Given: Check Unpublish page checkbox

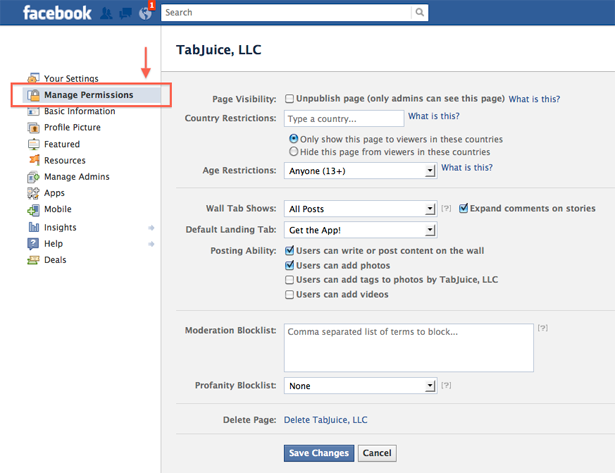Looking at the screenshot, I should pyautogui.click(x=289, y=98).
